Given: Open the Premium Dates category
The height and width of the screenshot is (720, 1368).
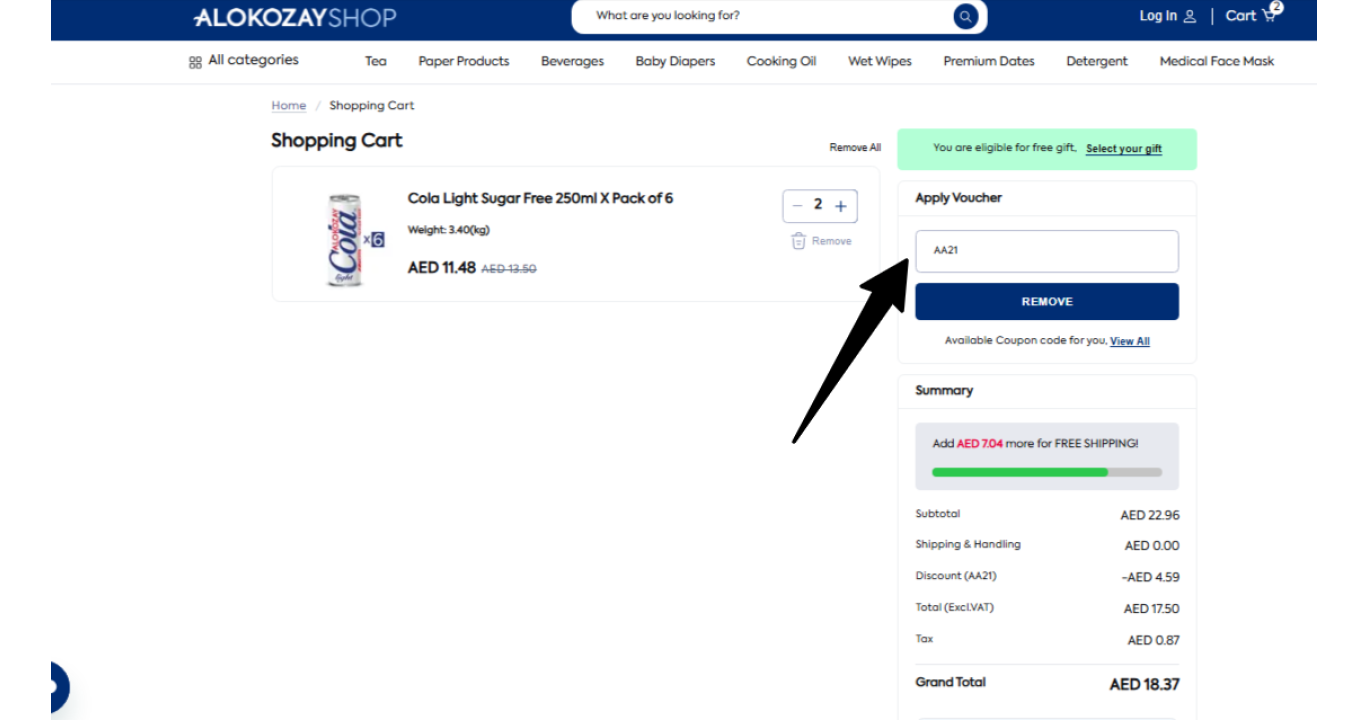Looking at the screenshot, I should 989,61.
